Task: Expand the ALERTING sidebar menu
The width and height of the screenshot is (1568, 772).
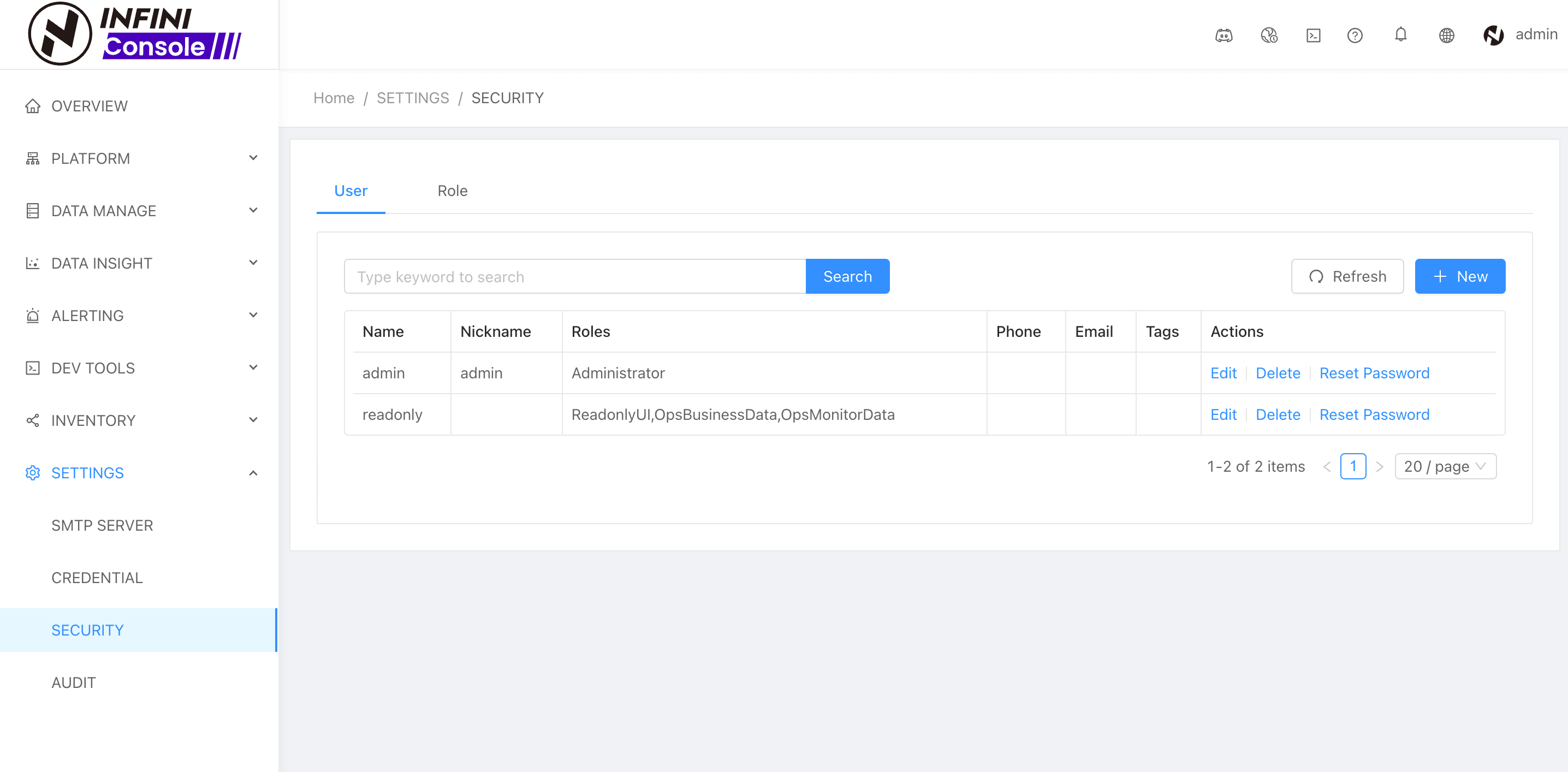Action: pyautogui.click(x=139, y=316)
